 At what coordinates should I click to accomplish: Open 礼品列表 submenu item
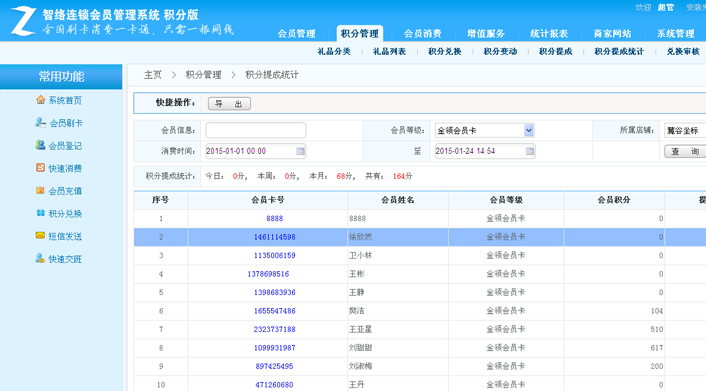point(389,51)
